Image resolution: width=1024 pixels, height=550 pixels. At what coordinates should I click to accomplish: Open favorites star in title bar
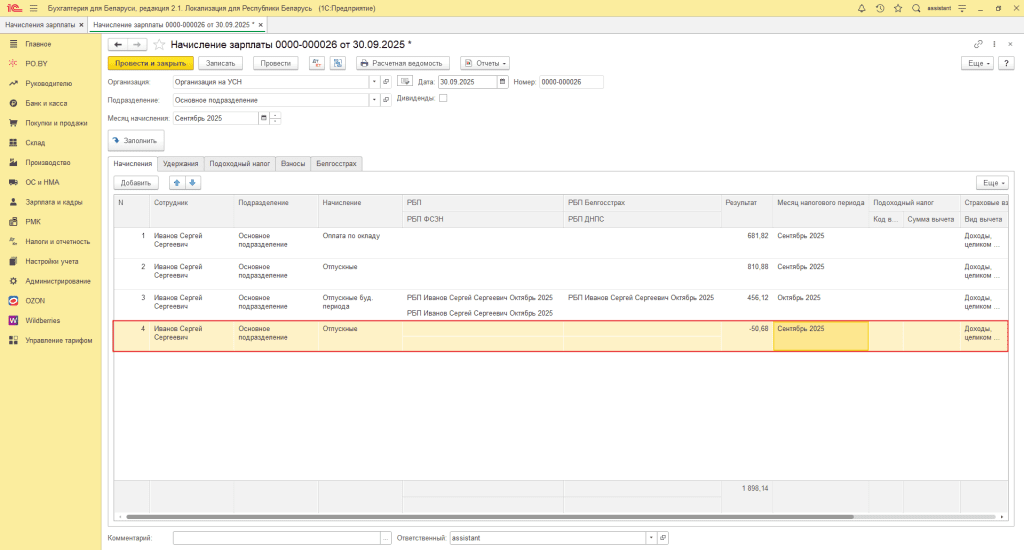point(898,8)
